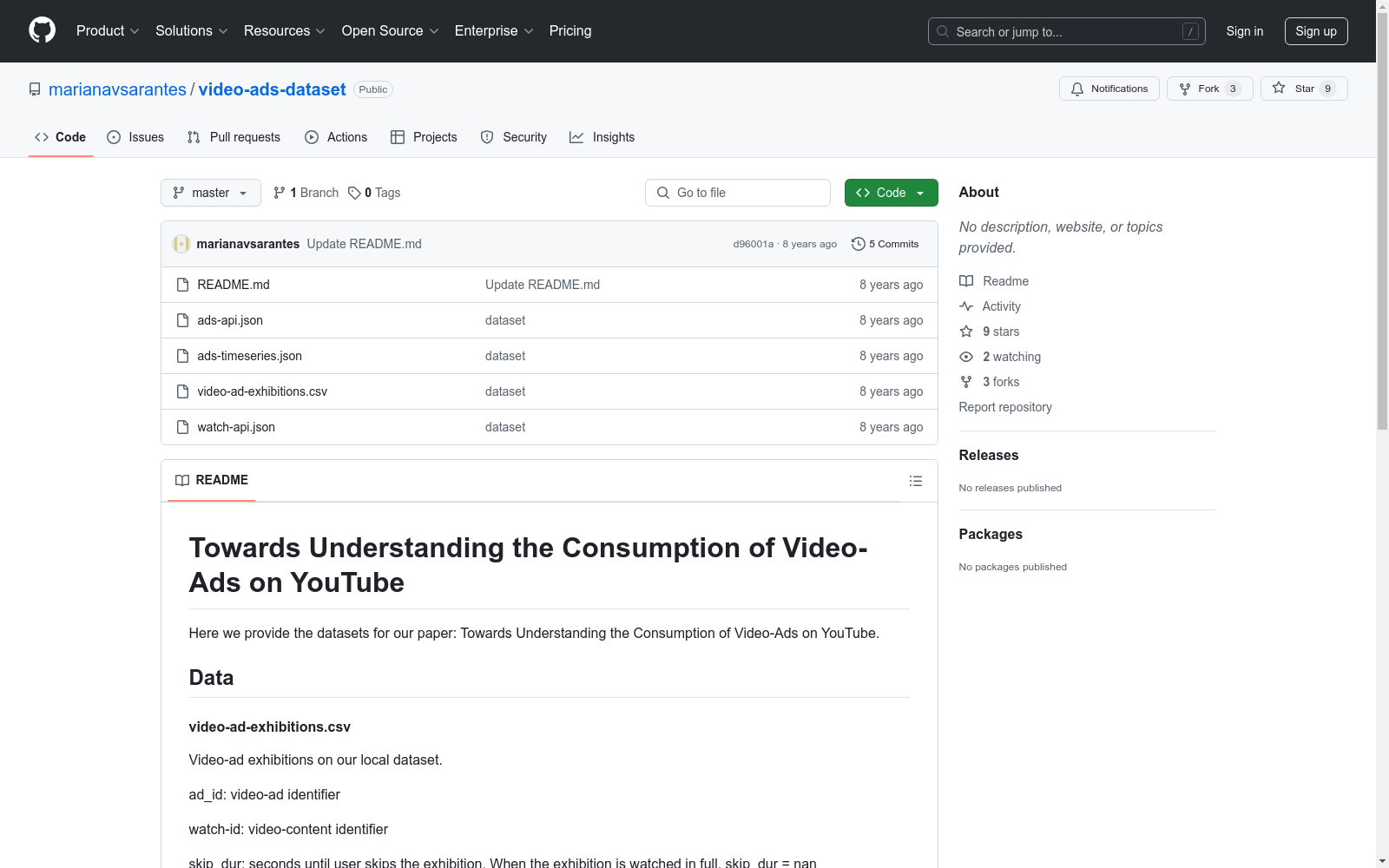Open Report repository link
The height and width of the screenshot is (868, 1389).
[1005, 407]
